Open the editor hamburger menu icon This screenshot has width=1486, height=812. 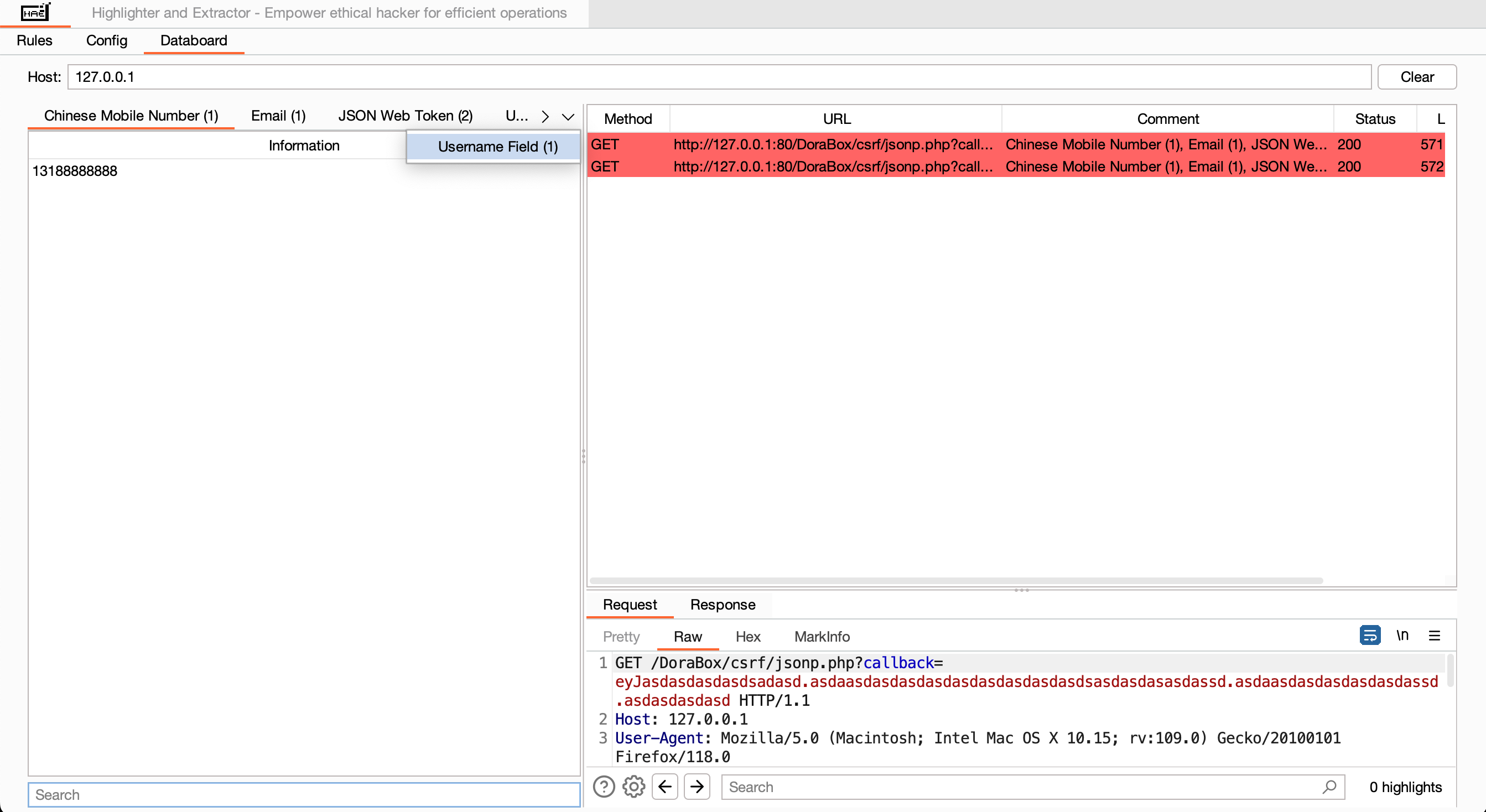click(x=1434, y=636)
